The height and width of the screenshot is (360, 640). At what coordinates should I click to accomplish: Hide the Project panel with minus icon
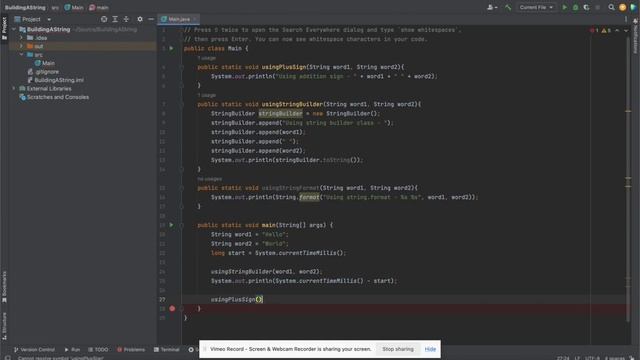[x=151, y=19]
